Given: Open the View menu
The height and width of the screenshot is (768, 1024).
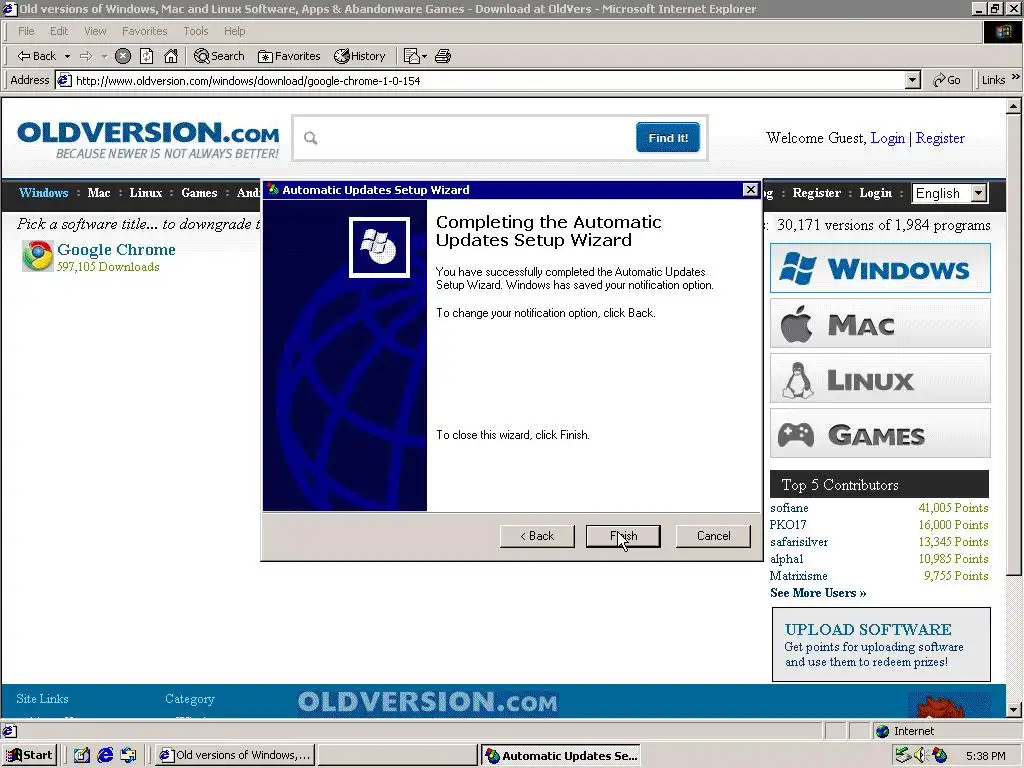Looking at the screenshot, I should coord(95,31).
